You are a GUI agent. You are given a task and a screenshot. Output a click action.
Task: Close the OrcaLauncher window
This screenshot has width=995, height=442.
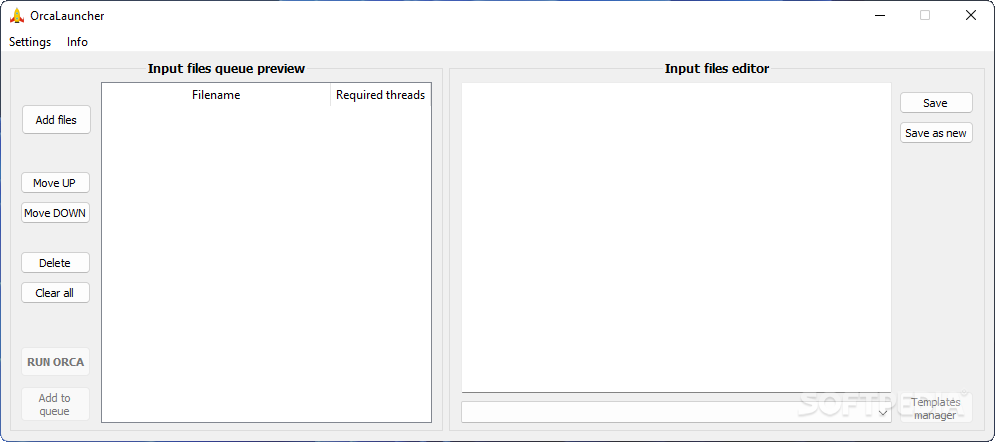pyautogui.click(x=970, y=16)
